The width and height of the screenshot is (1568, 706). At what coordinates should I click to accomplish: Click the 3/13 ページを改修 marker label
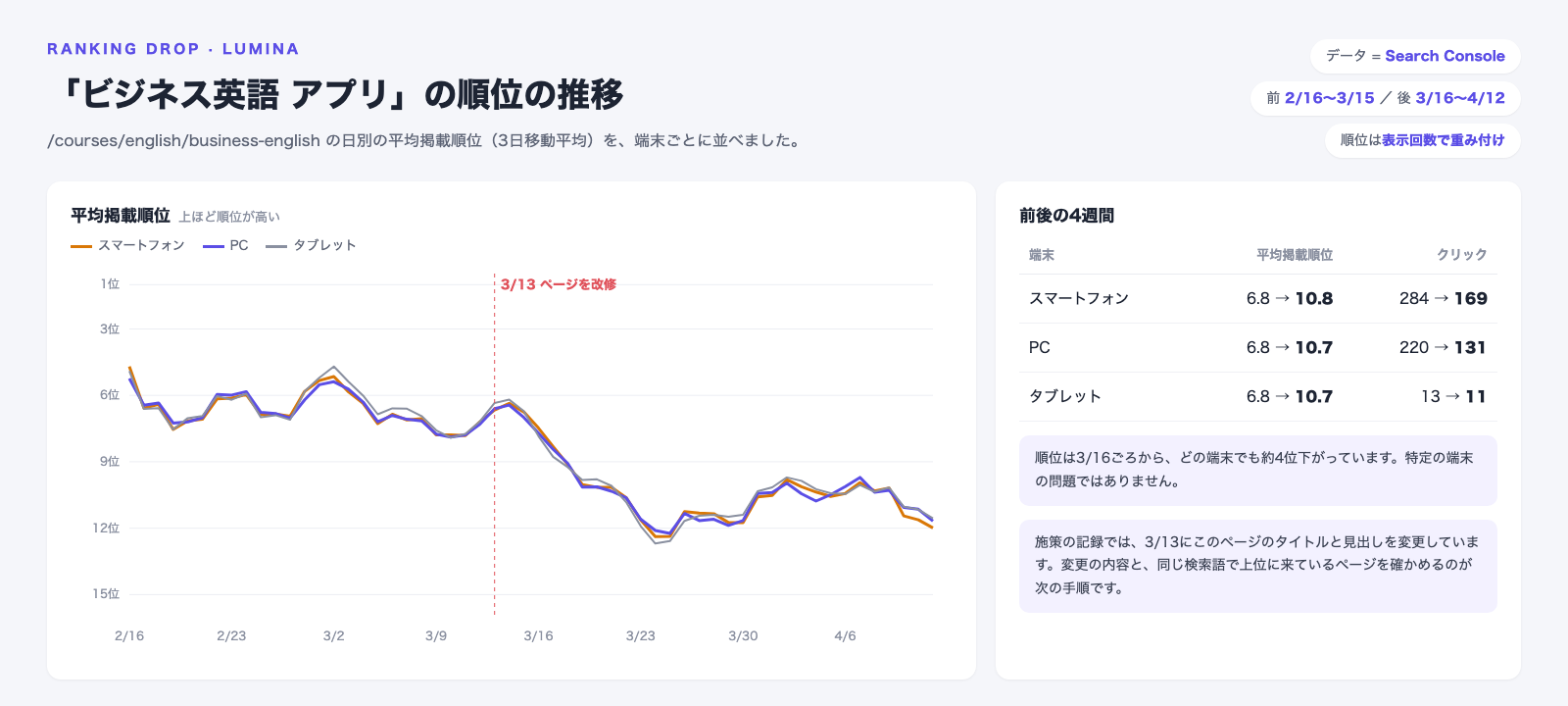coord(559,284)
